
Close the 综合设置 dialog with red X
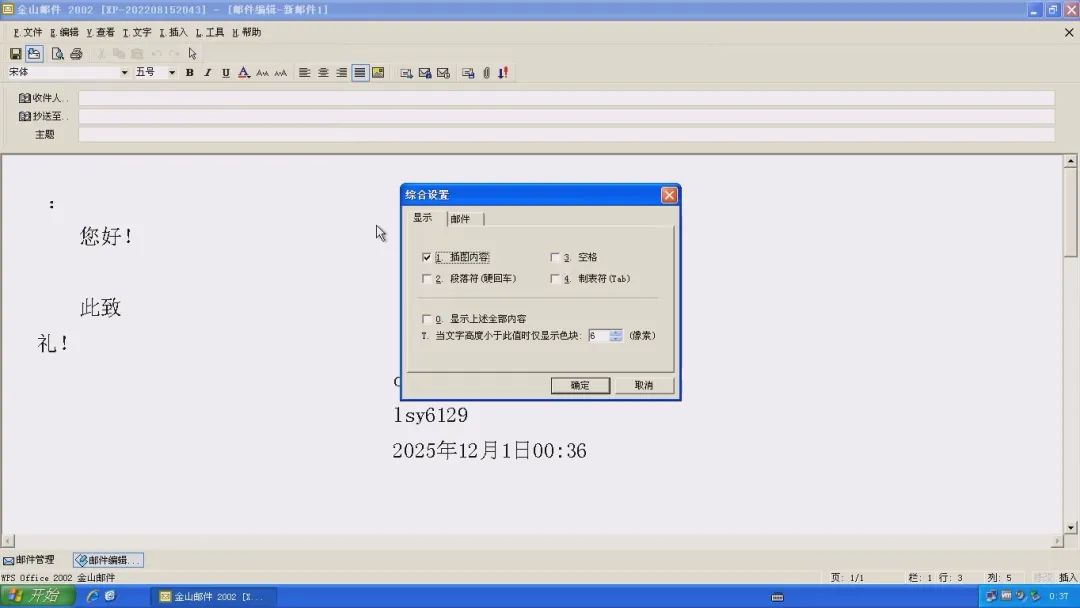tap(669, 195)
